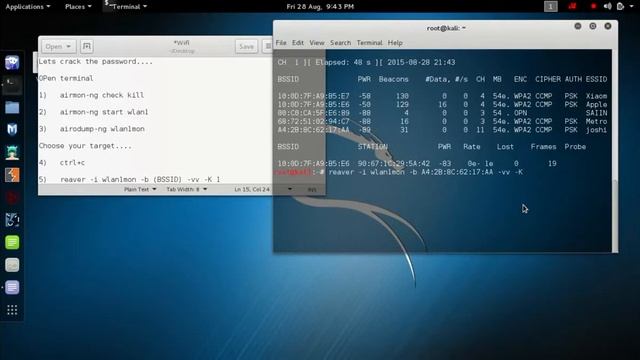Click the ESSID column header in terminal
640x360 pixels.
[596, 79]
